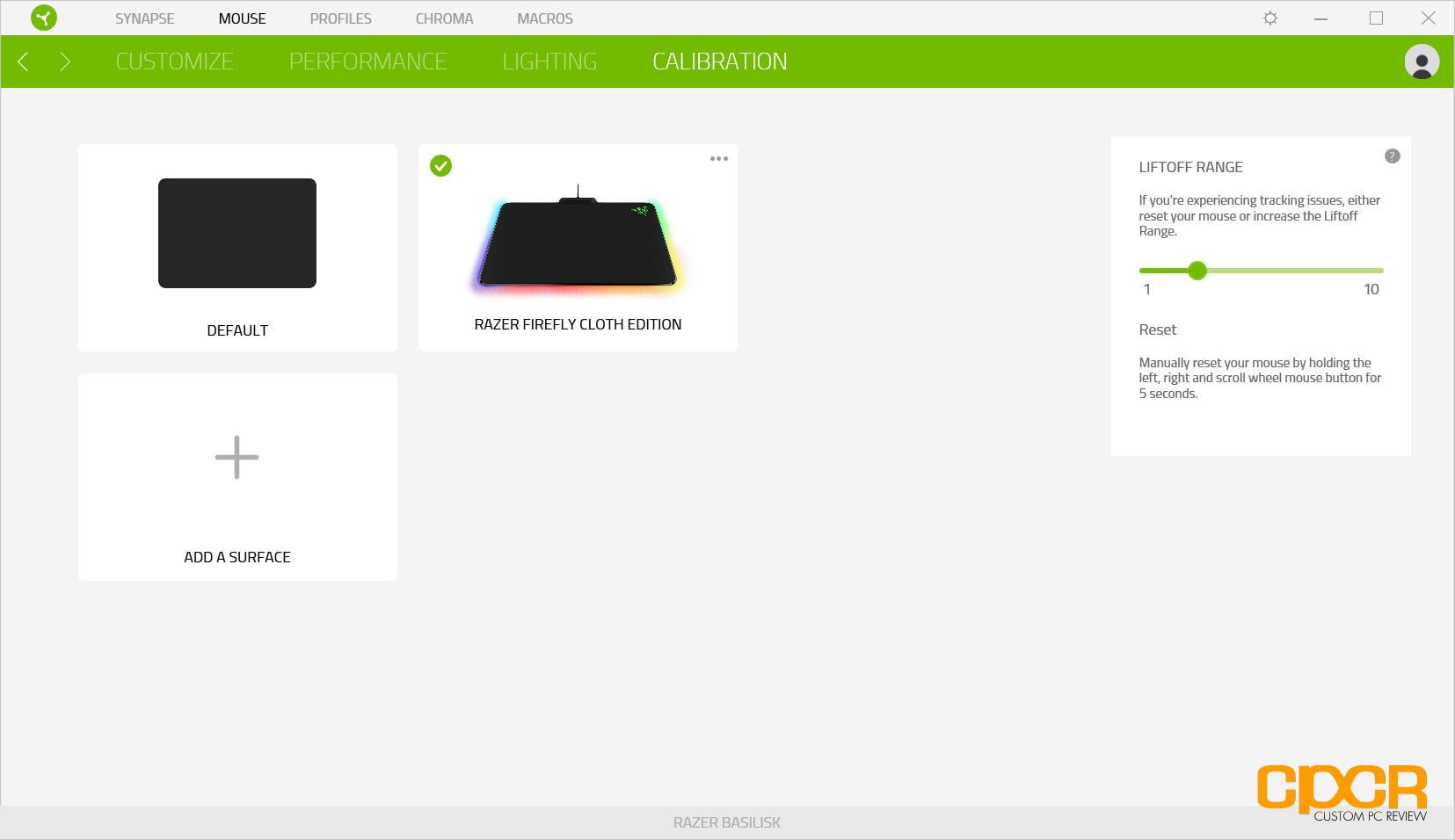Switch to the PERFORMANCE section
The image size is (1455, 840).
point(367,62)
